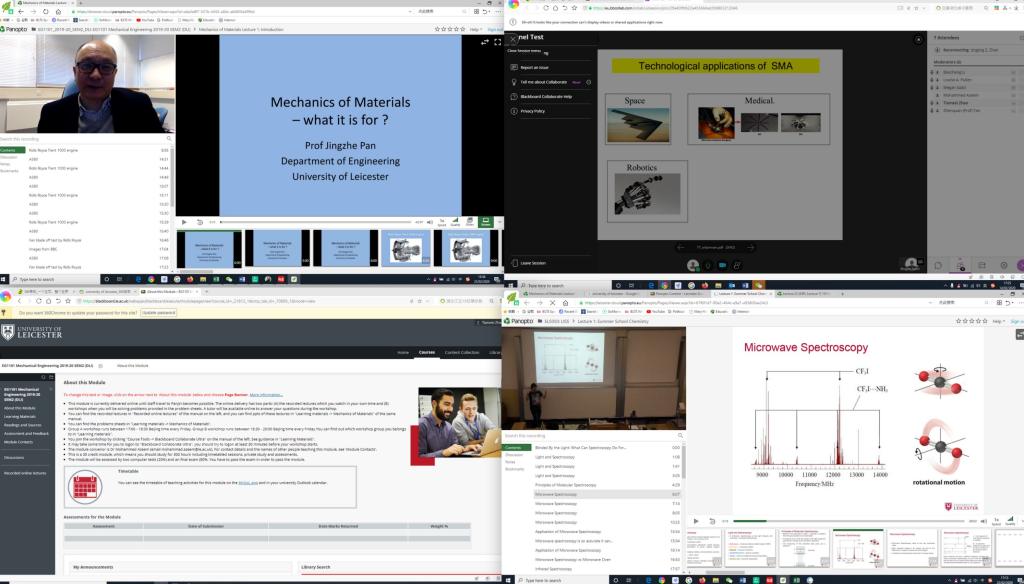Viewport: 1024px width, 584px height.
Task: Open Report an issue in session menu
Action: click(x=534, y=67)
